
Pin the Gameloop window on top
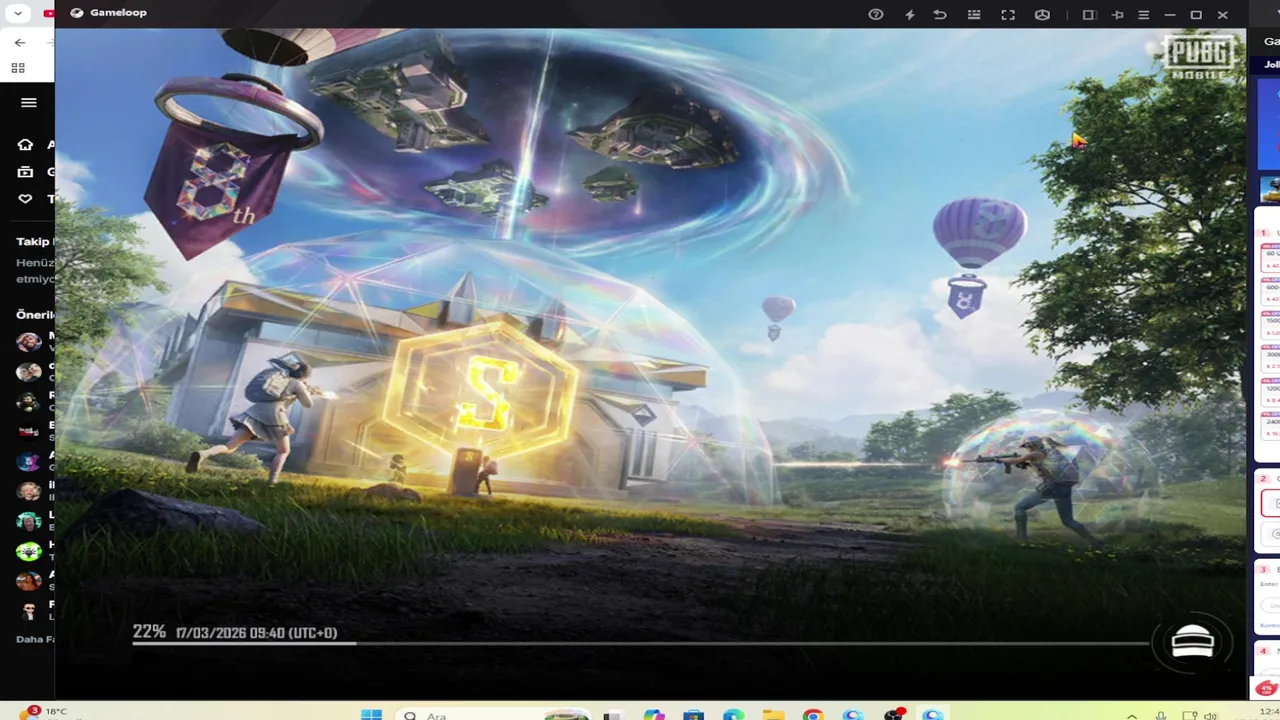coord(1118,15)
